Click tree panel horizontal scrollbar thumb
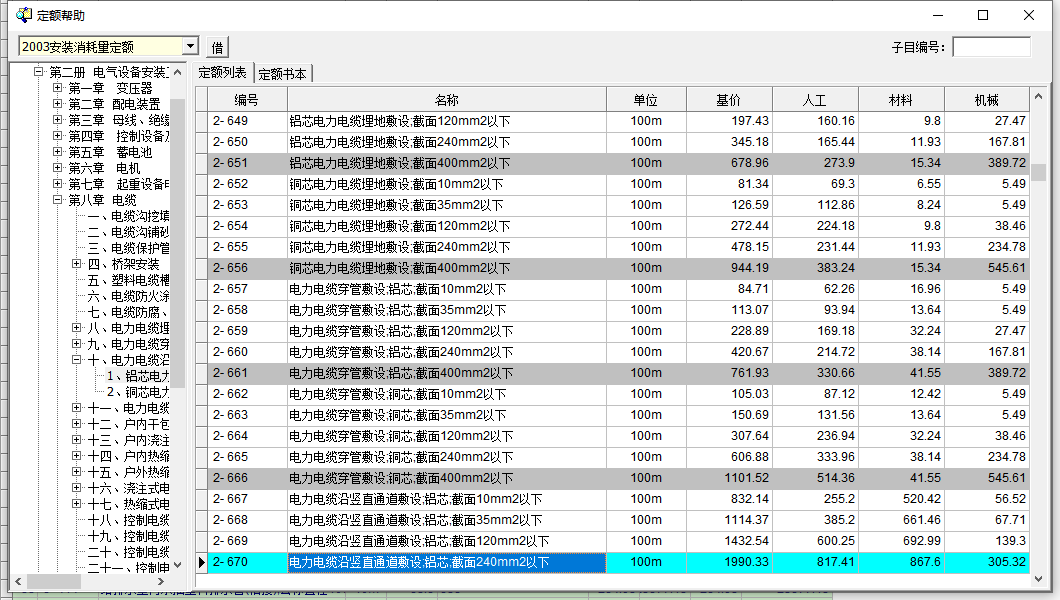1060x600 pixels. point(53,581)
